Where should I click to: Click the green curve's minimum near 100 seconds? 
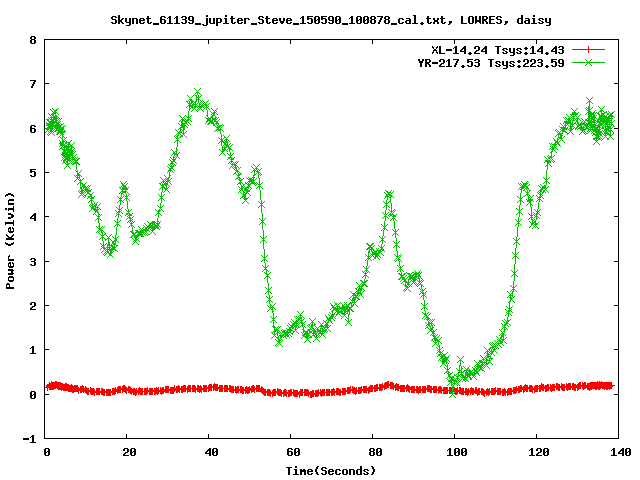coord(453,389)
